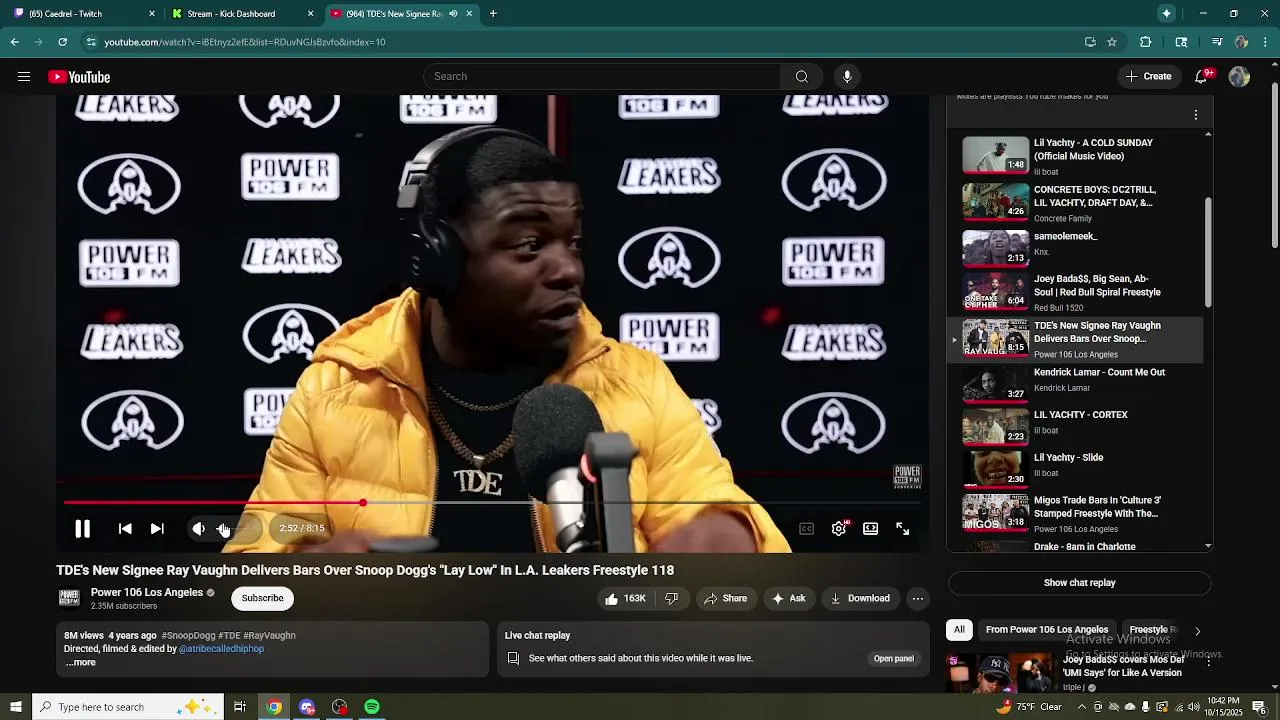Mute the video with the speaker icon

[x=199, y=529]
